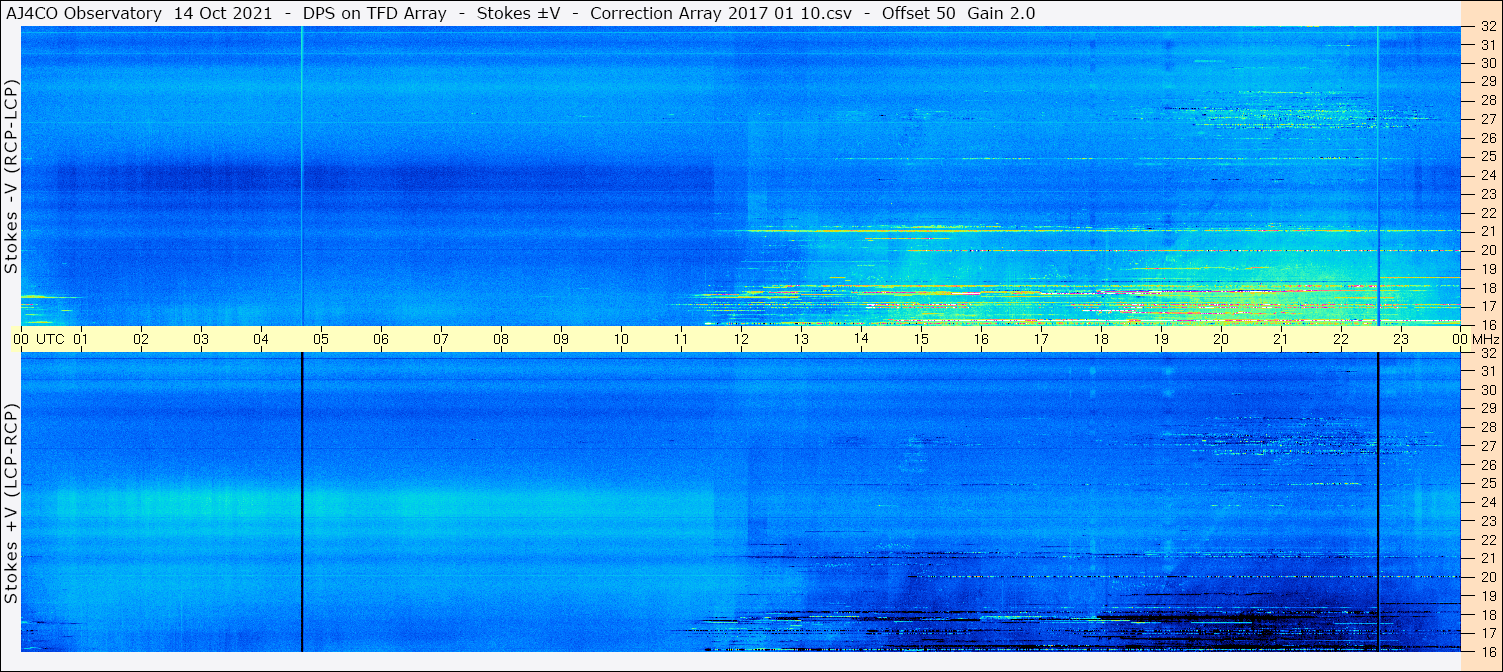The image size is (1503, 672).
Task: Click the '20' MHz tick of upper -V panel
Action: coord(1487,250)
